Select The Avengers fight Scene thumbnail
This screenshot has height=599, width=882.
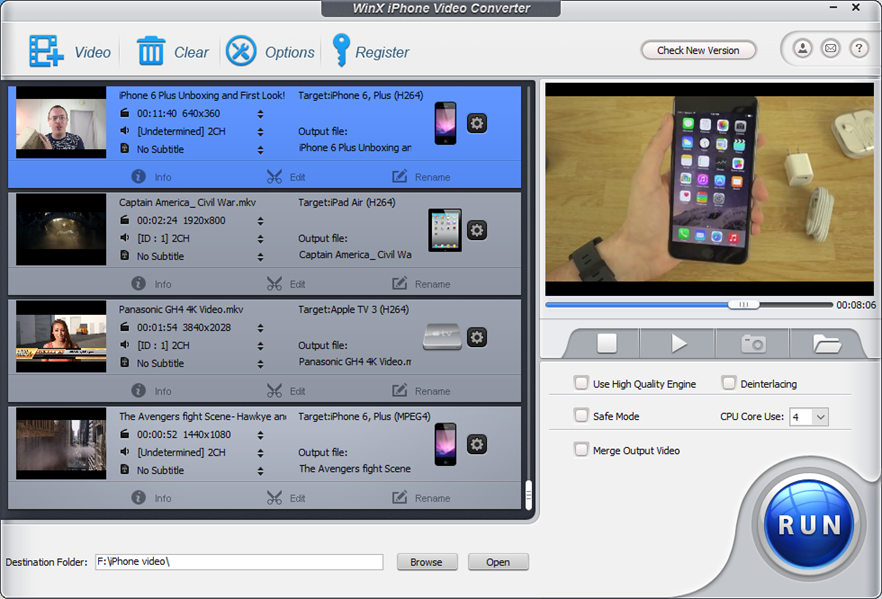point(61,443)
